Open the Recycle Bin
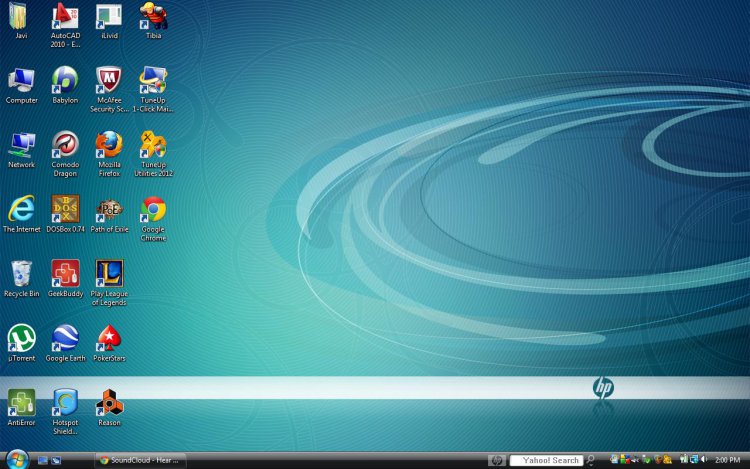The width and height of the screenshot is (750, 469). pos(21,279)
